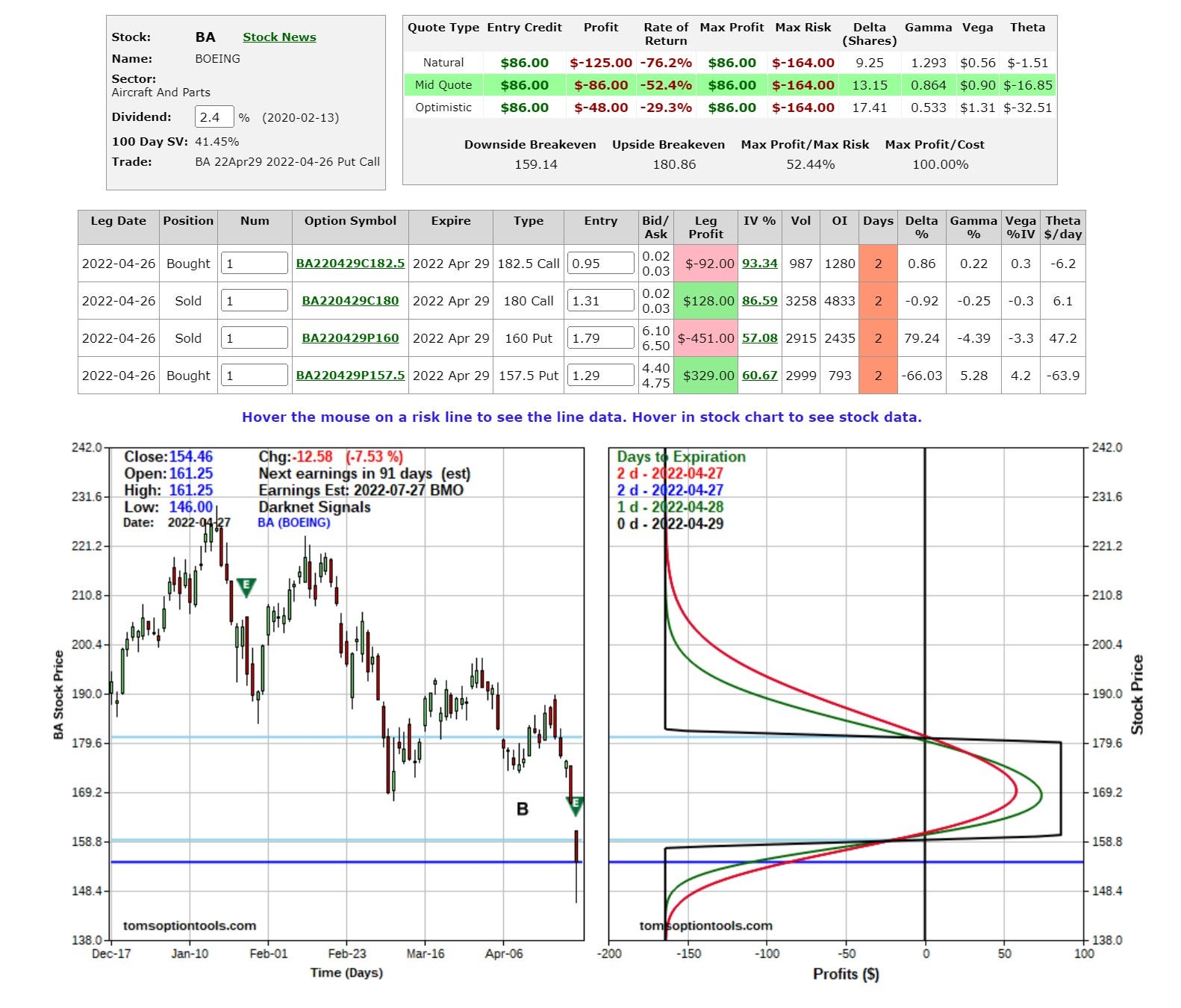This screenshot has height=1008, width=1181.
Task: Edit Num field for 180 Call leg
Action: coord(255,300)
